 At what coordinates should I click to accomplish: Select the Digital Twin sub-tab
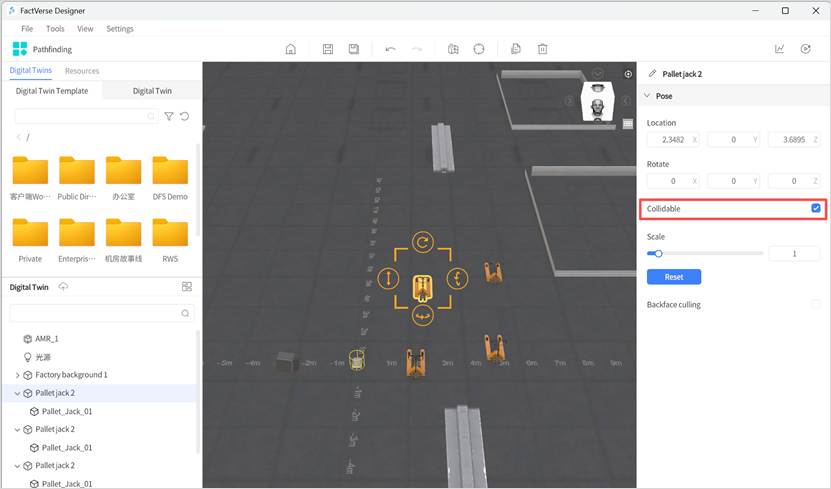coord(152,91)
